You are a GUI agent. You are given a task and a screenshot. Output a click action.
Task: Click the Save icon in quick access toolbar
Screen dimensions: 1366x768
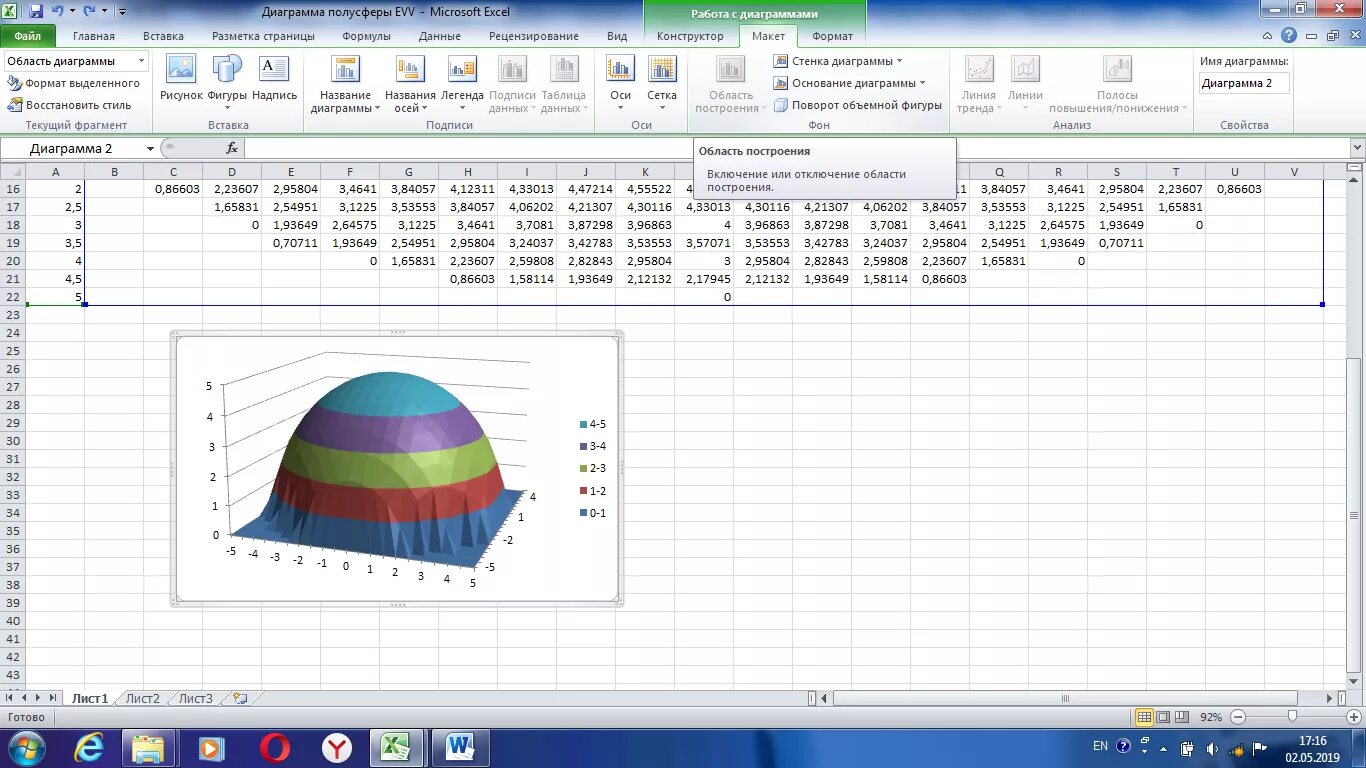37,11
